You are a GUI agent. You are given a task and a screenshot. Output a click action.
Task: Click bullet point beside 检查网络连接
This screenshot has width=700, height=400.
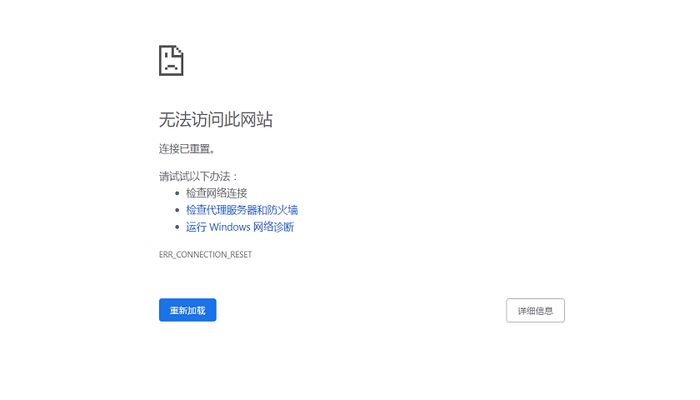click(176, 193)
